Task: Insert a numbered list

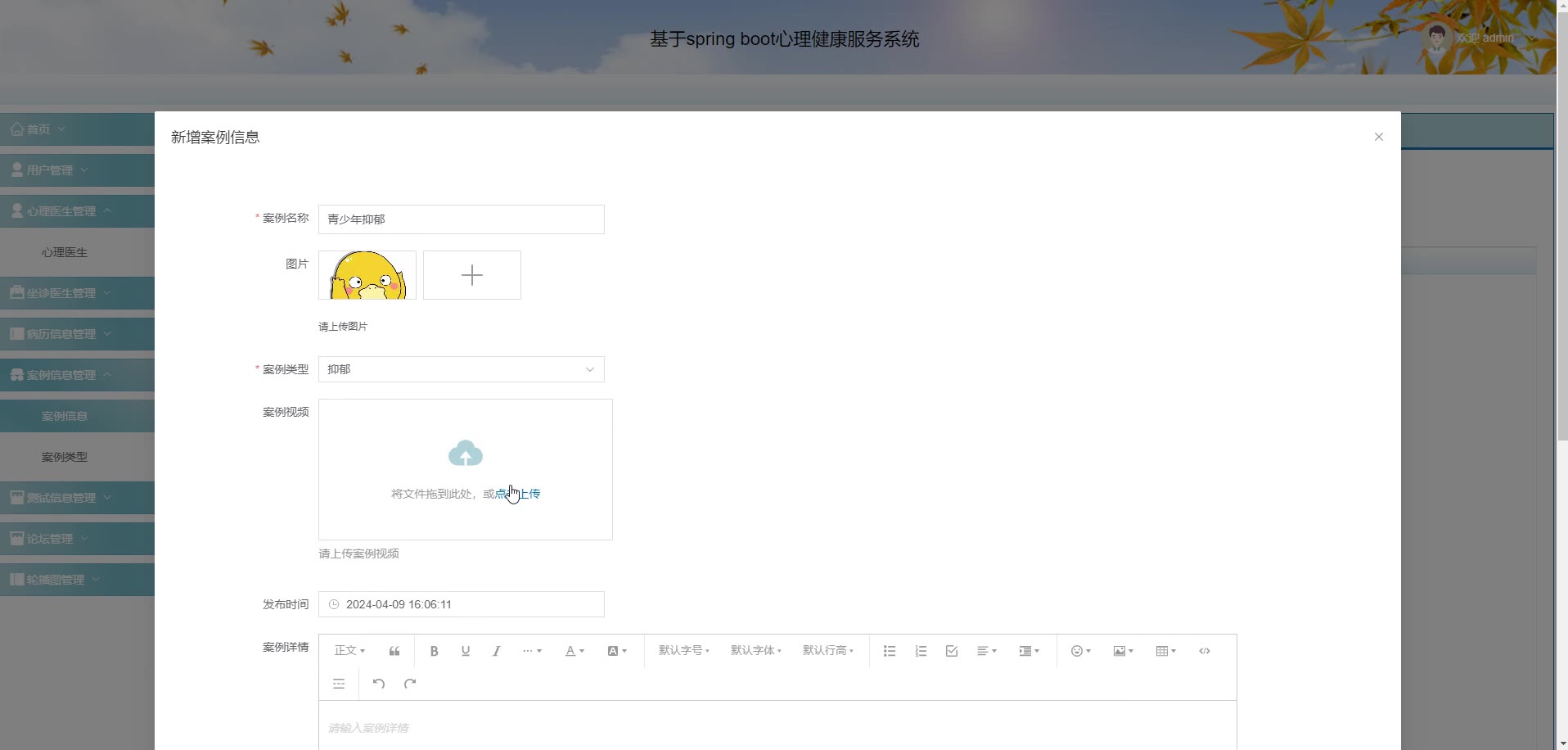Action: point(921,651)
